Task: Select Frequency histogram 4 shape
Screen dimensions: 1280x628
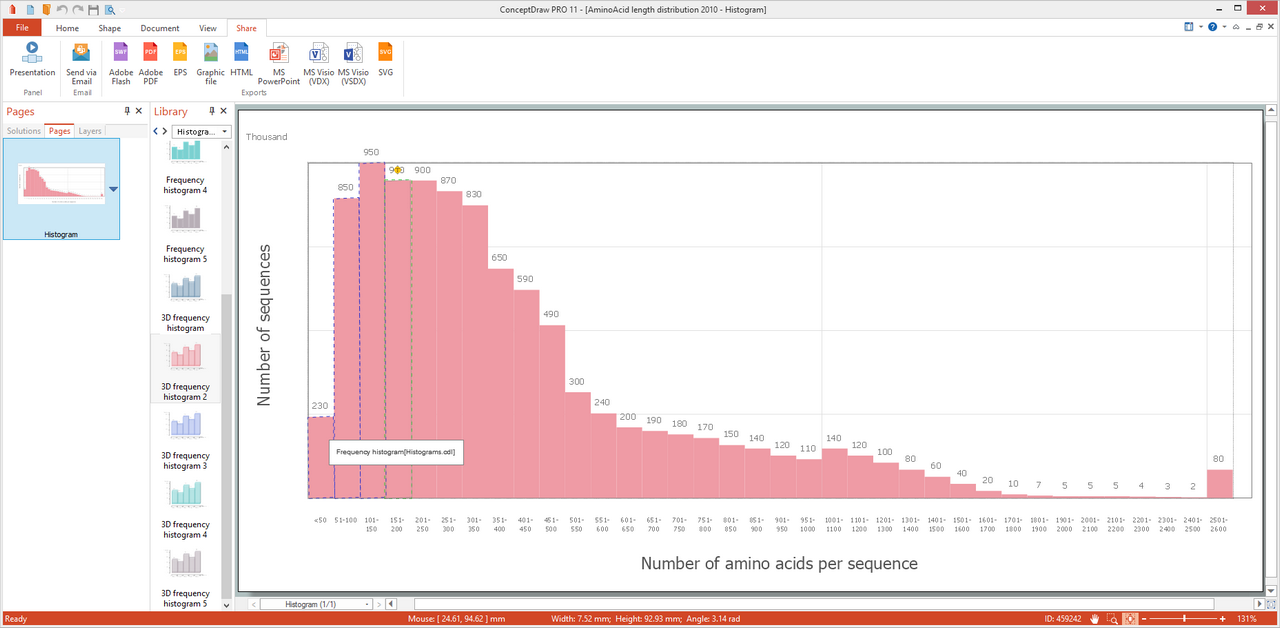Action: click(185, 167)
